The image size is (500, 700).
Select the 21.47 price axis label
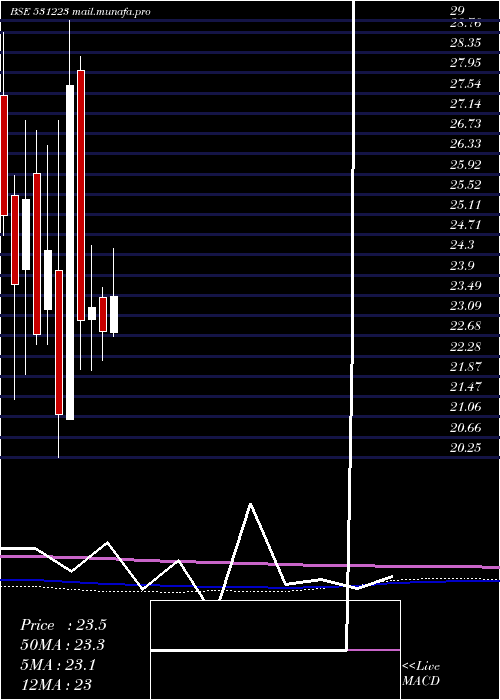coord(466,386)
